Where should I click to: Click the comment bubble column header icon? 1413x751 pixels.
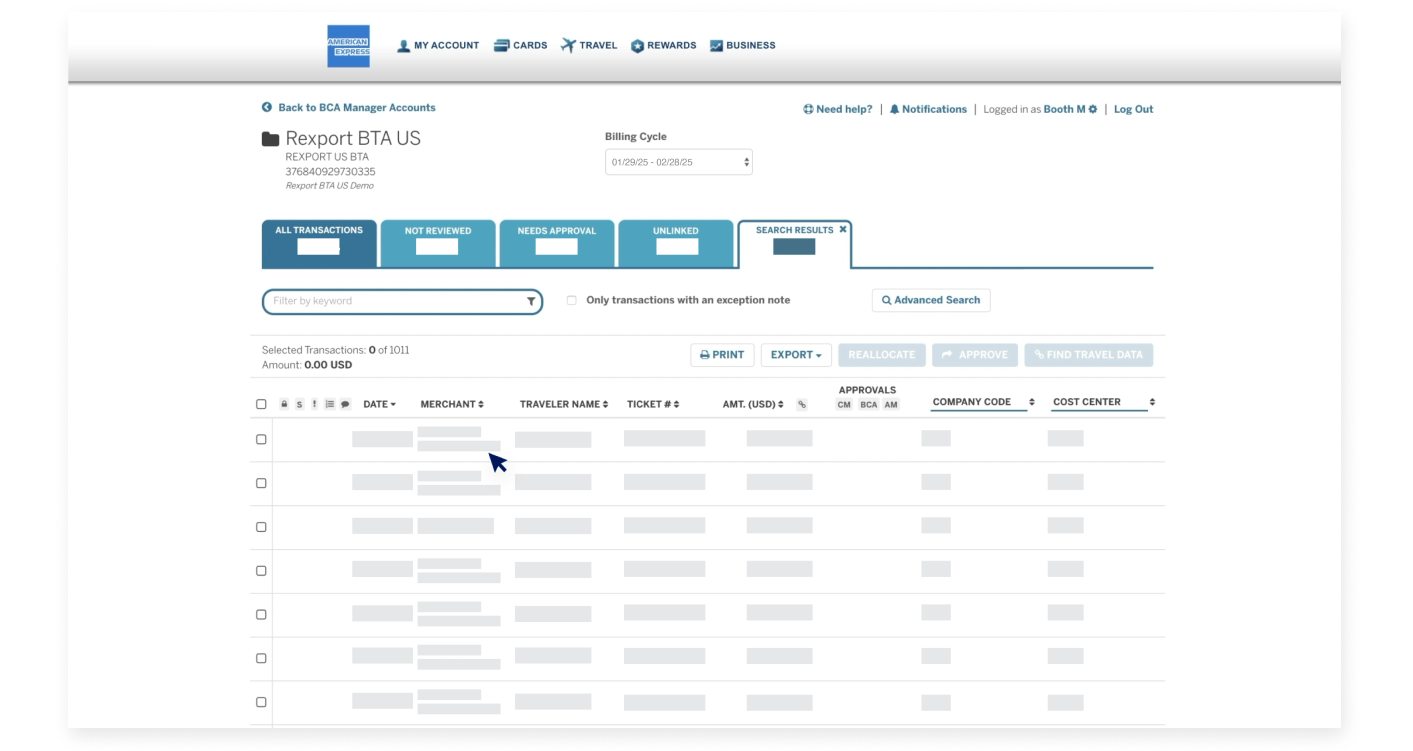point(345,403)
